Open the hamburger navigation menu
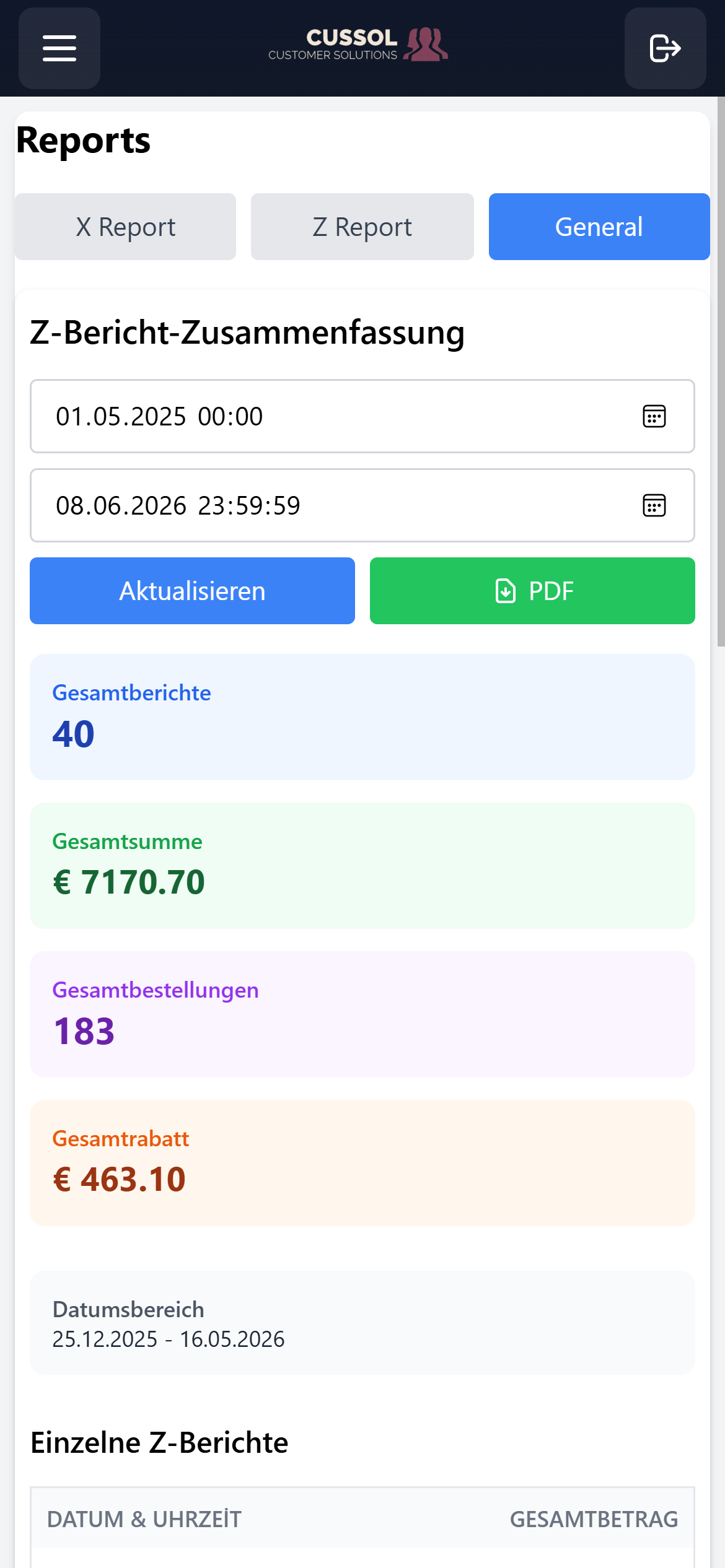This screenshot has height=1568, width=725. [59, 48]
